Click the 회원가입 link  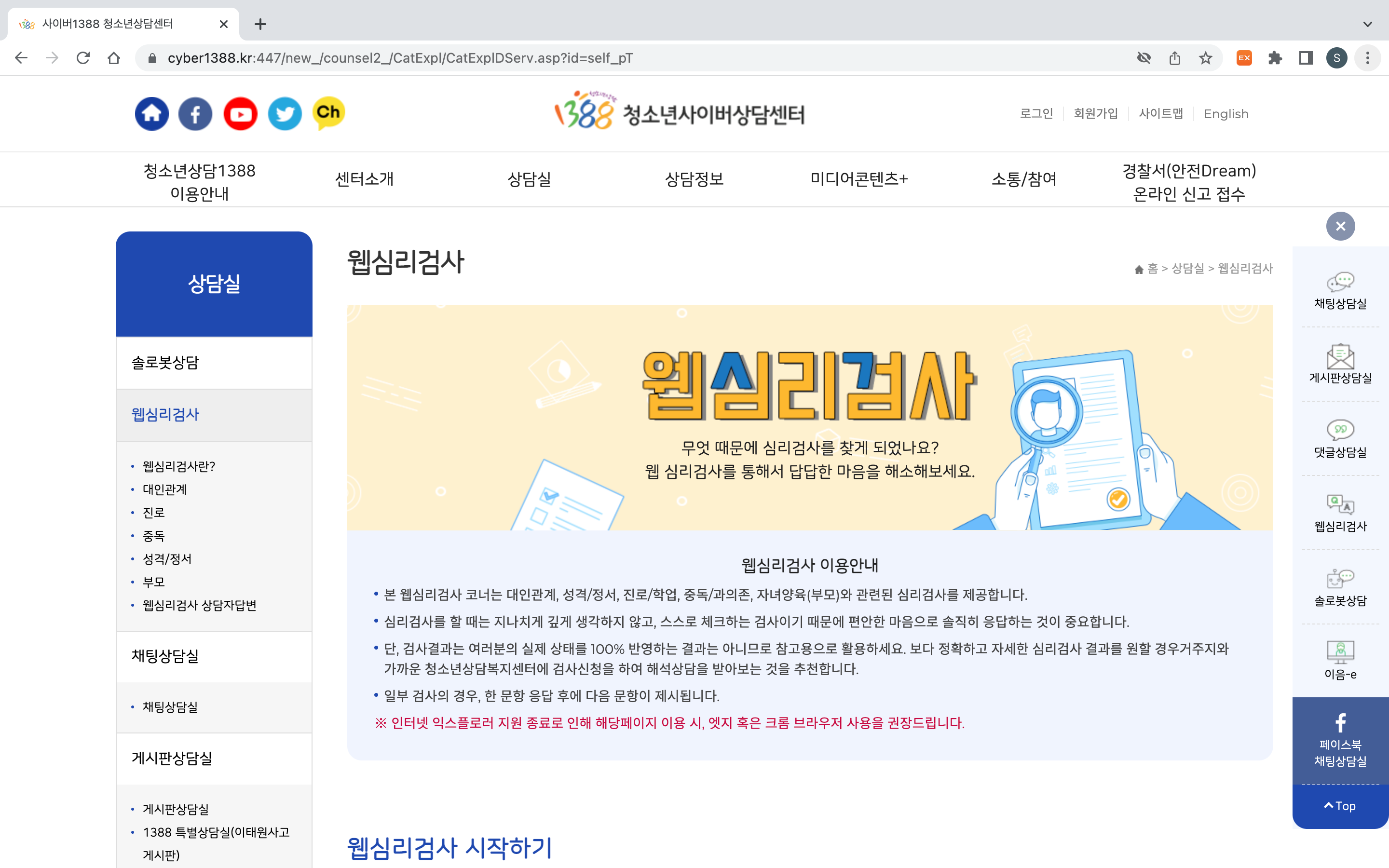(1095, 114)
